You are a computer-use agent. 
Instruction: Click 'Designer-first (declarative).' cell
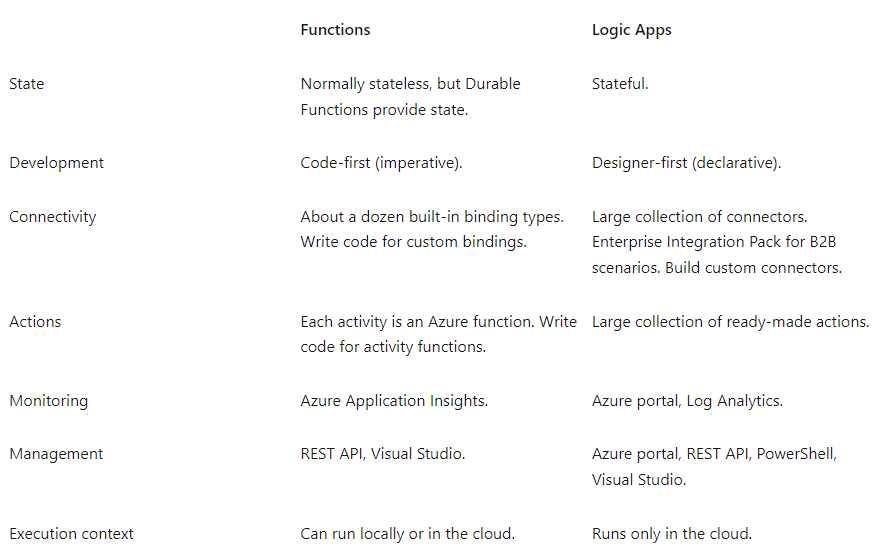[686, 163]
